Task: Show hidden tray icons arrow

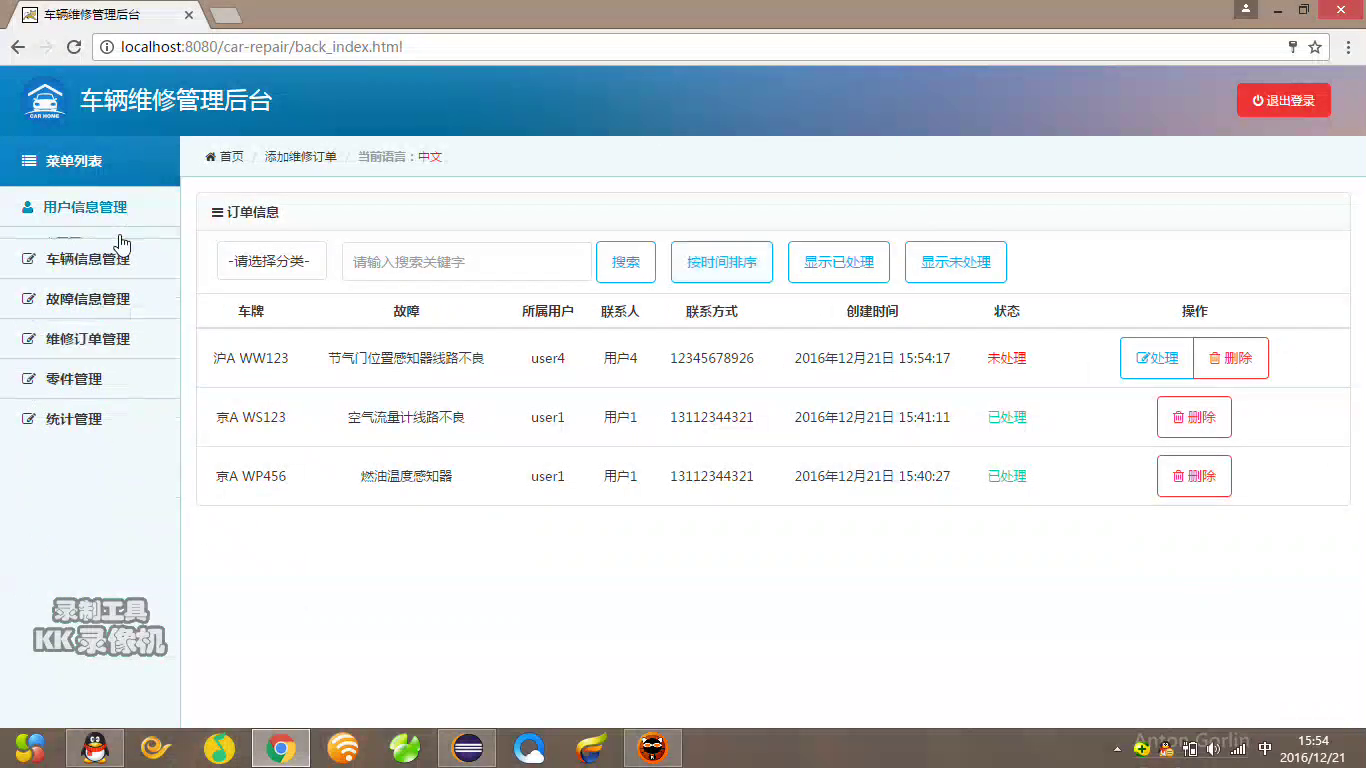Action: [x=1117, y=748]
